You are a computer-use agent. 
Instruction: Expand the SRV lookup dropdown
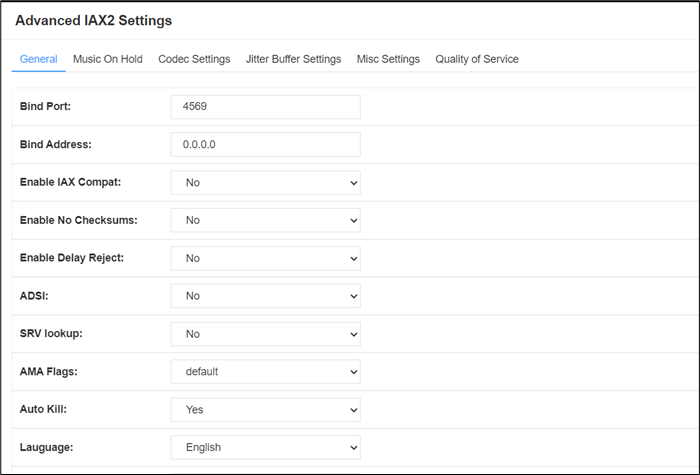(266, 334)
